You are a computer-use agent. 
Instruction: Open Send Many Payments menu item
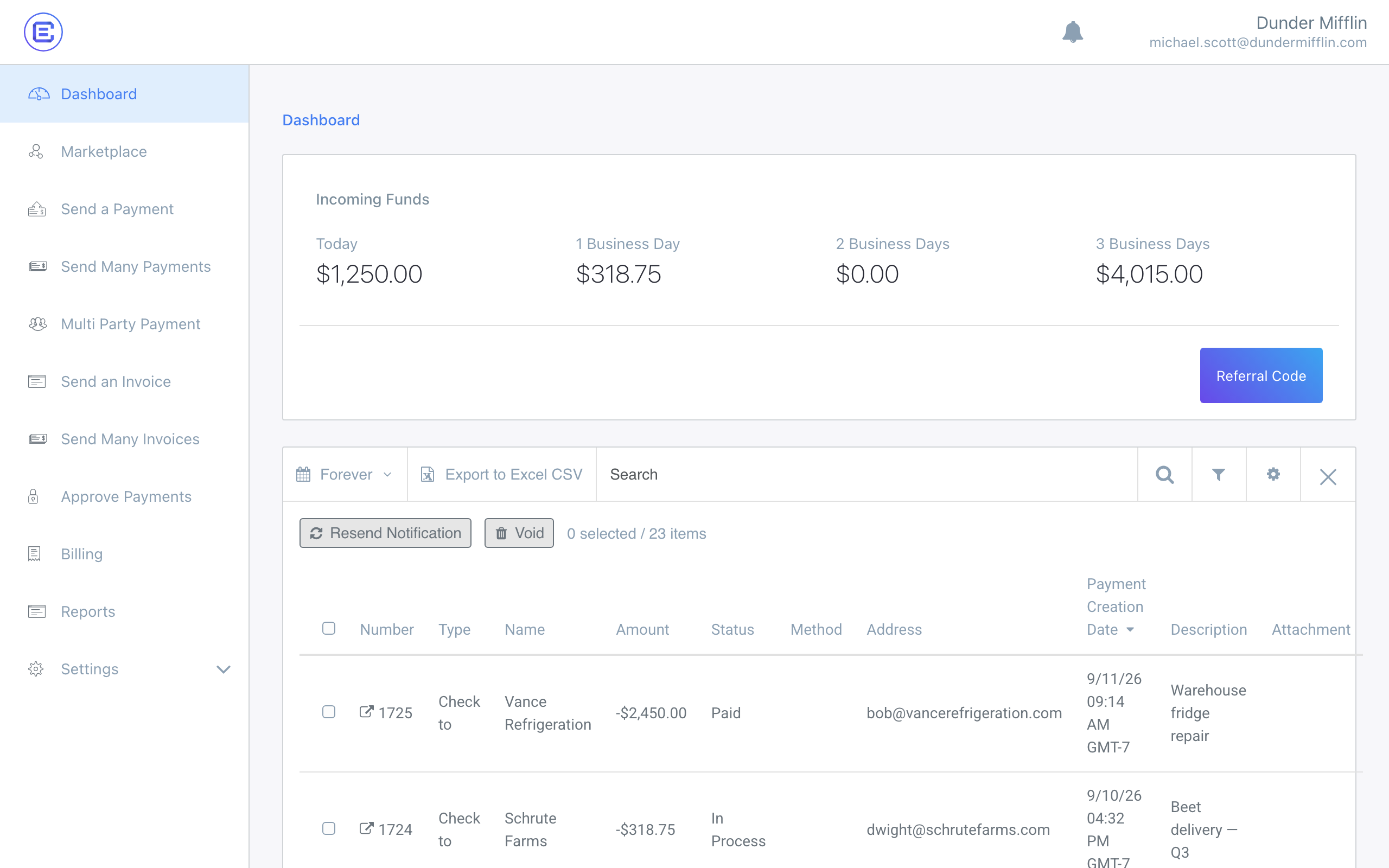click(x=125, y=266)
